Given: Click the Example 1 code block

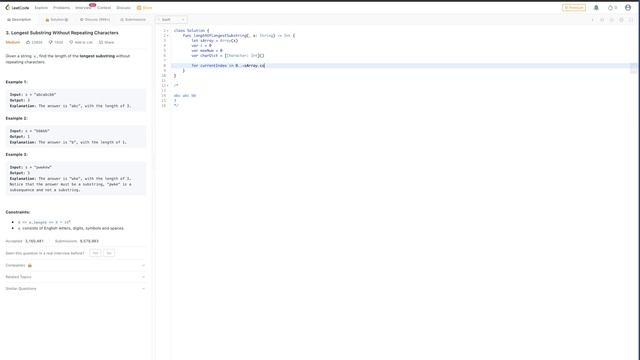Looking at the screenshot, I should tap(76, 100).
